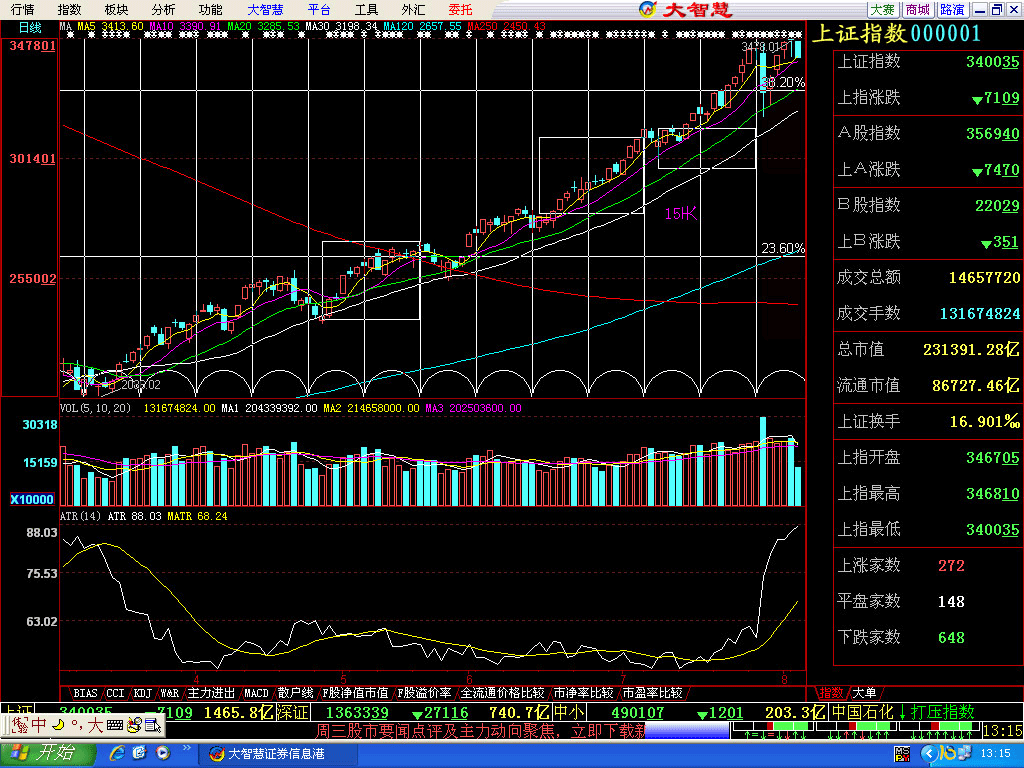1024x768 pixels.
Task: Switch to the BIAS indicator tab
Action: 85,693
